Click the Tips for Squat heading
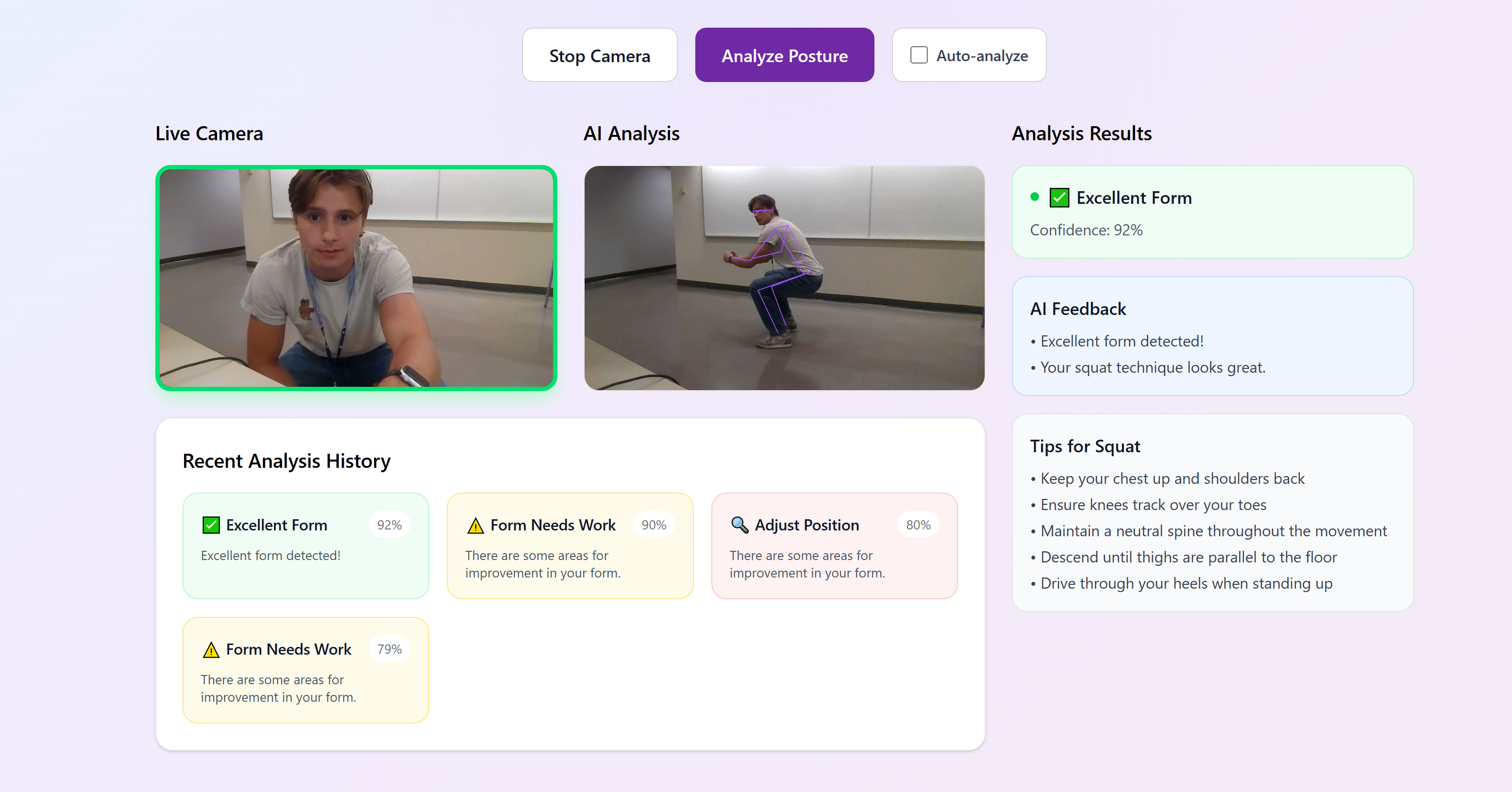 [1085, 446]
